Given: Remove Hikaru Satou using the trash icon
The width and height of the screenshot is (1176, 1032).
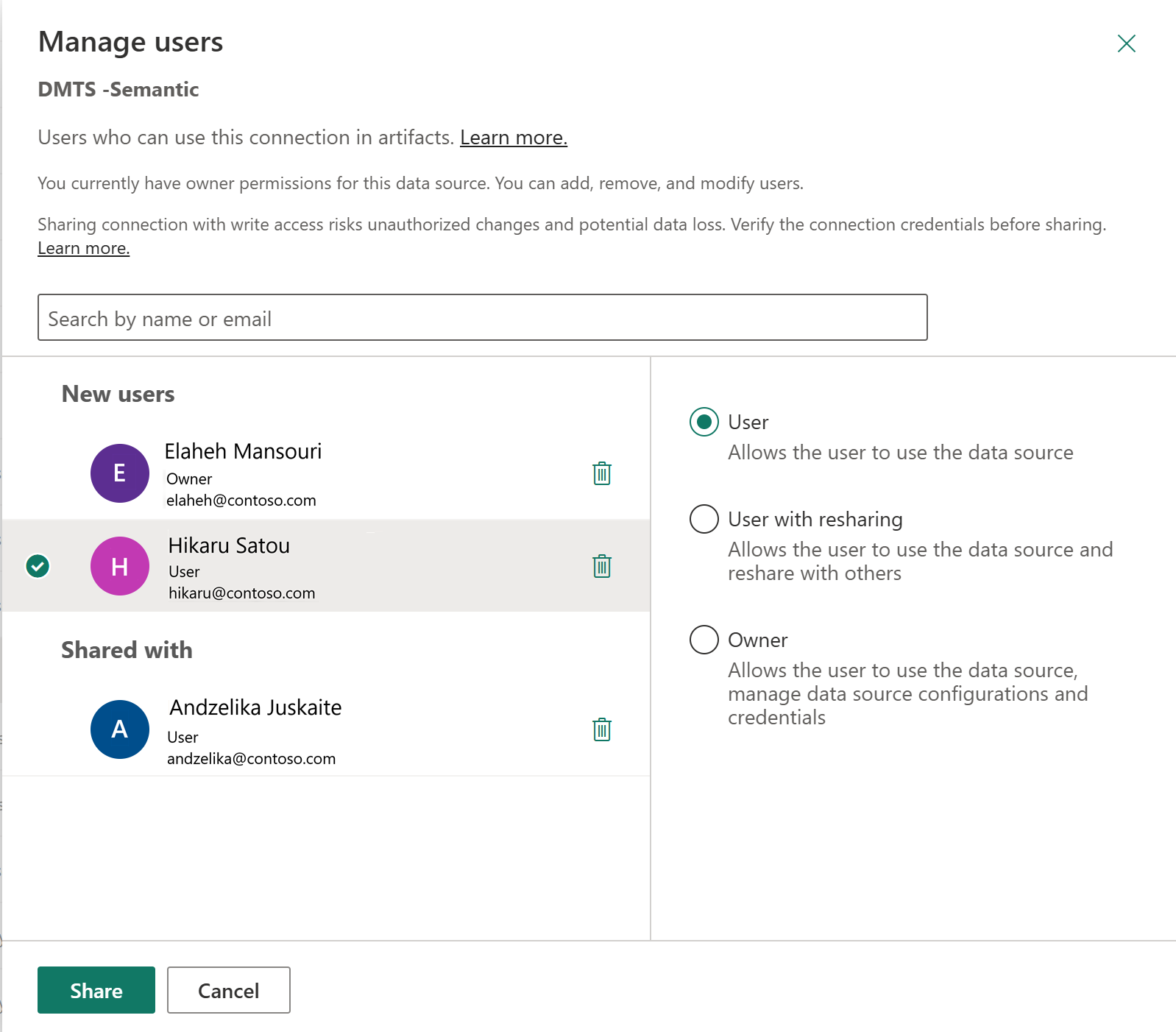Looking at the screenshot, I should (602, 566).
